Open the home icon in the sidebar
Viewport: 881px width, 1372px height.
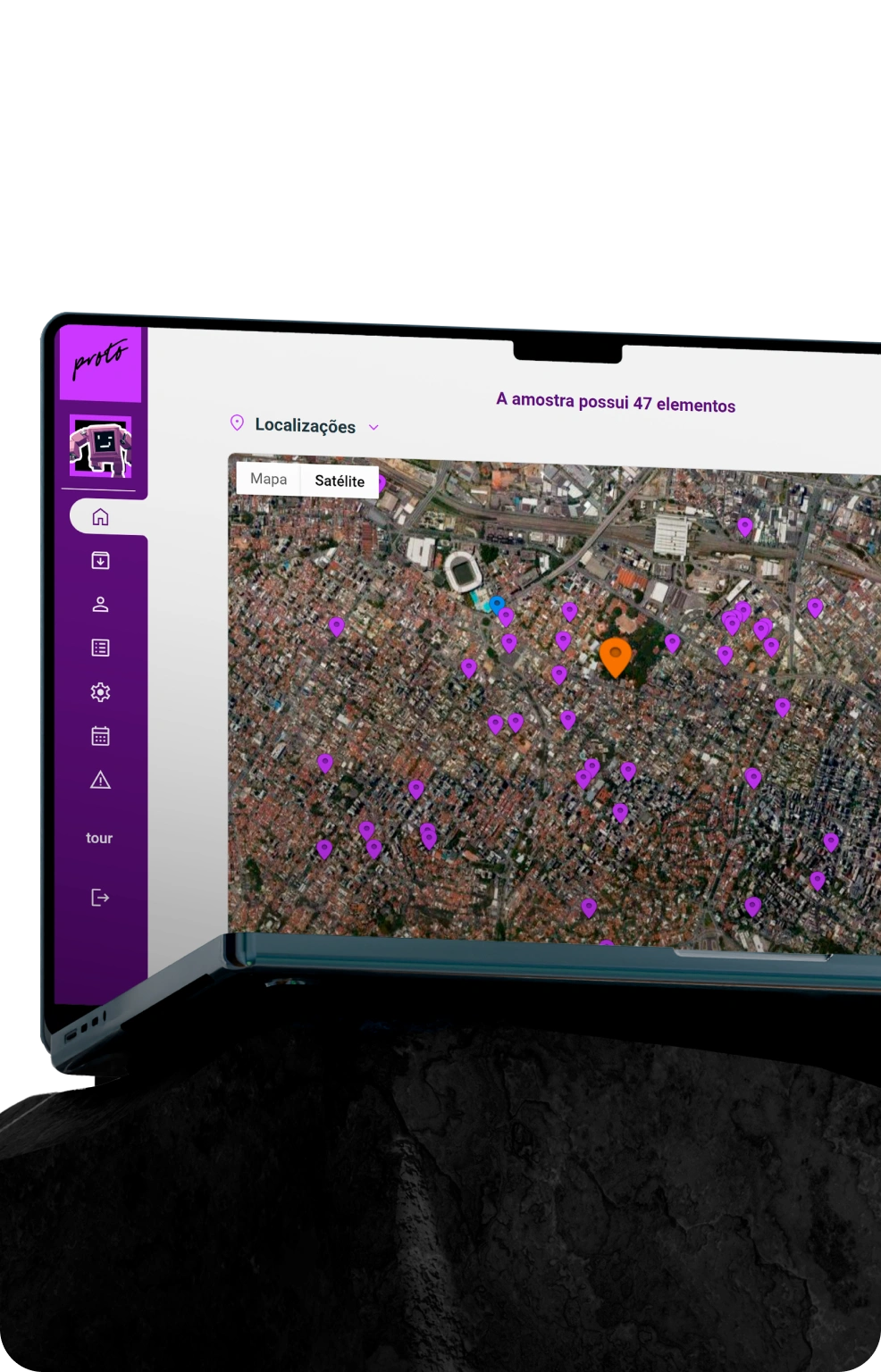tap(100, 516)
